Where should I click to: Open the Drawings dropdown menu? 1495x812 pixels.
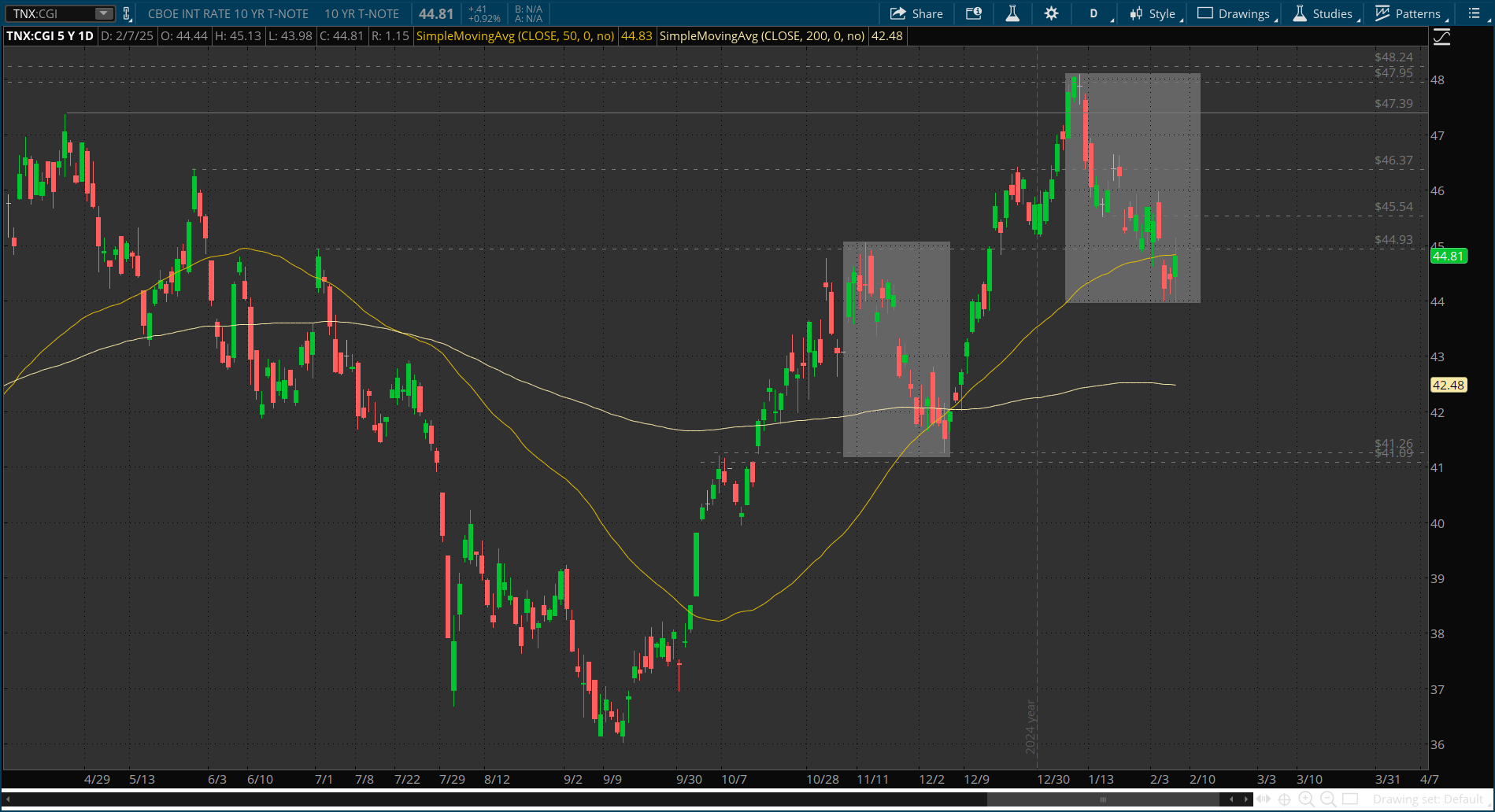[x=1237, y=13]
